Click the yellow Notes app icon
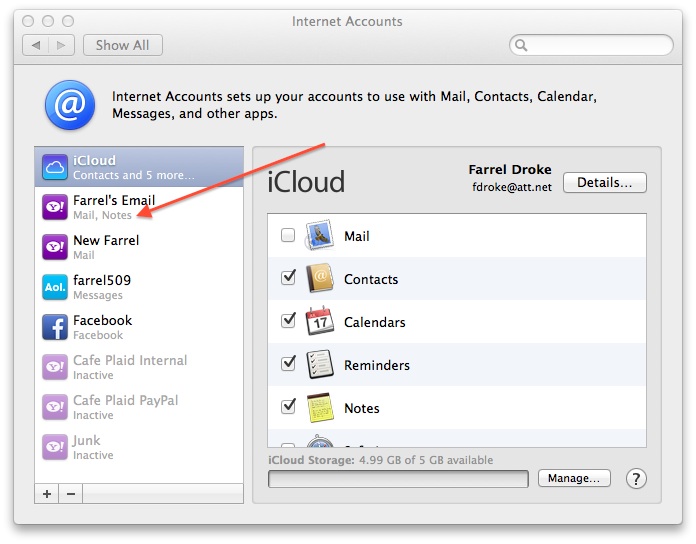This screenshot has height=544, width=696. tap(320, 407)
